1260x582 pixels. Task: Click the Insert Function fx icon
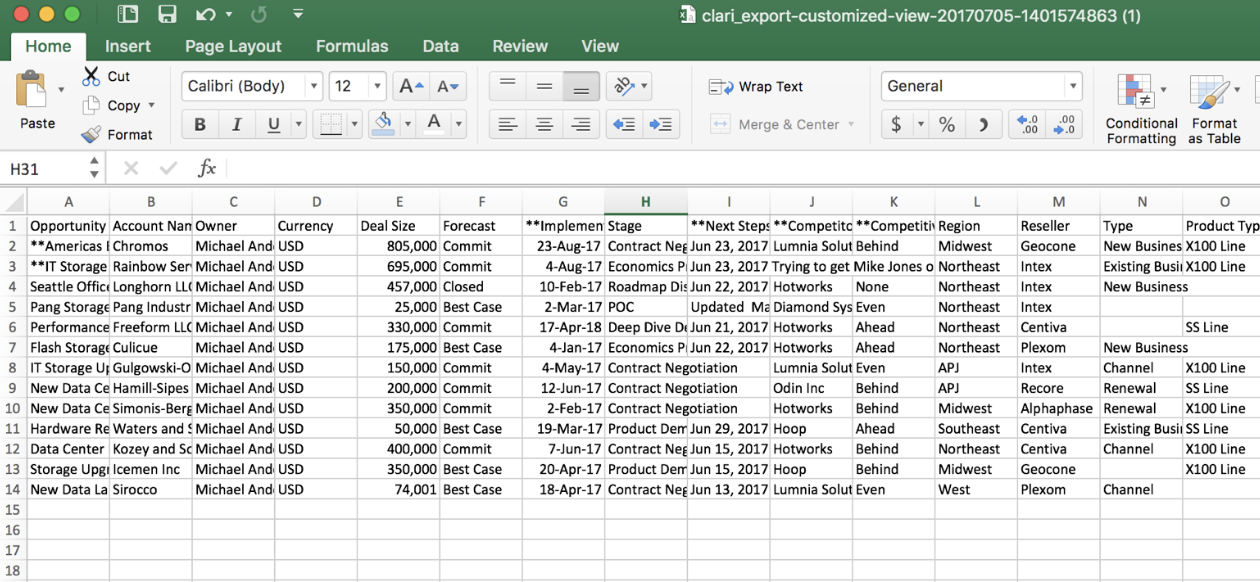click(207, 169)
